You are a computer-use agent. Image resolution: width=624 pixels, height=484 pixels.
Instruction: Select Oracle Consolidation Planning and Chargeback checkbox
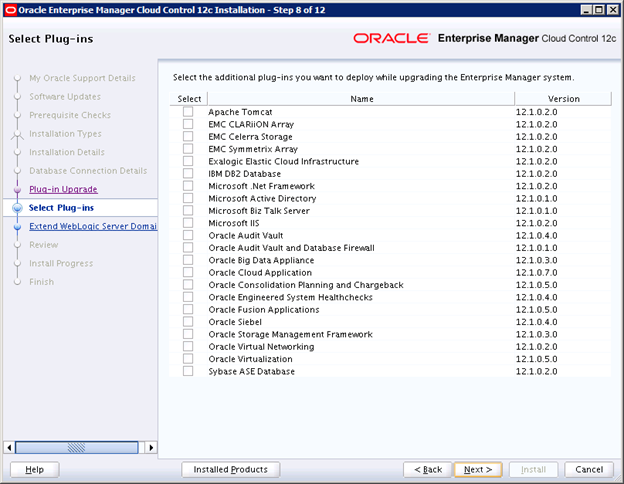[x=188, y=285]
